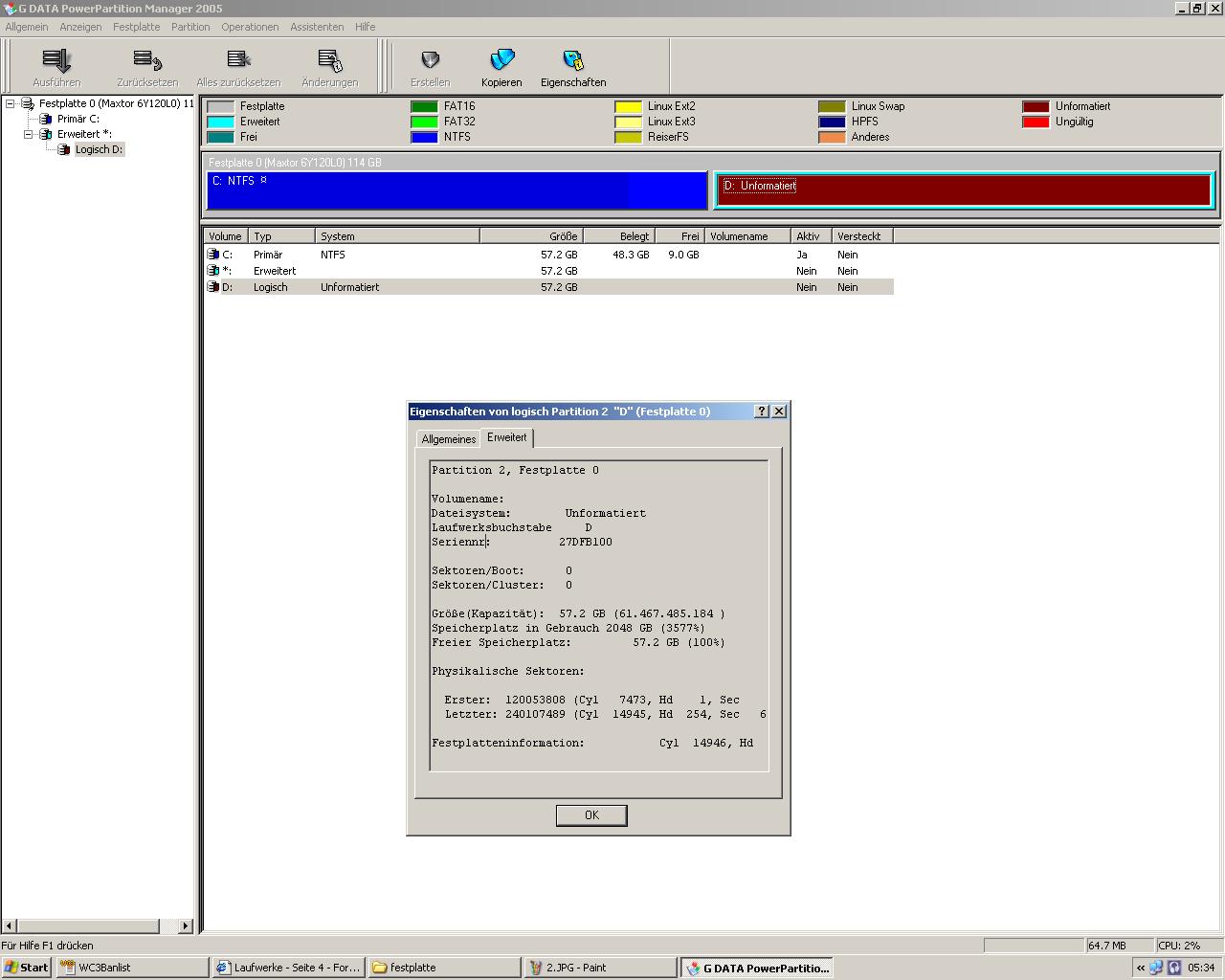The image size is (1225, 980).
Task: Sort by the Volume column header
Action: tap(226, 236)
